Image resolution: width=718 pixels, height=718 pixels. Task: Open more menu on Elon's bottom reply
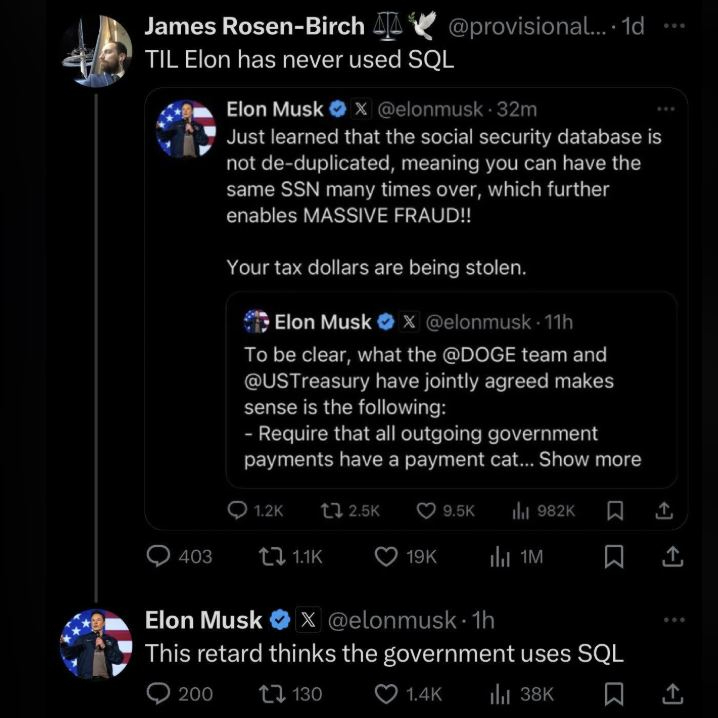click(x=674, y=620)
